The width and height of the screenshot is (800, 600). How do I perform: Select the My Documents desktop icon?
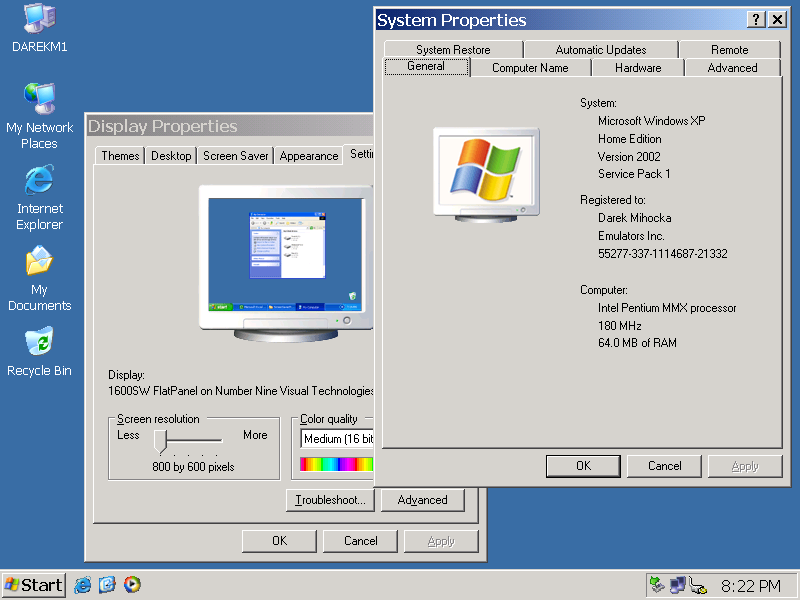tap(39, 279)
